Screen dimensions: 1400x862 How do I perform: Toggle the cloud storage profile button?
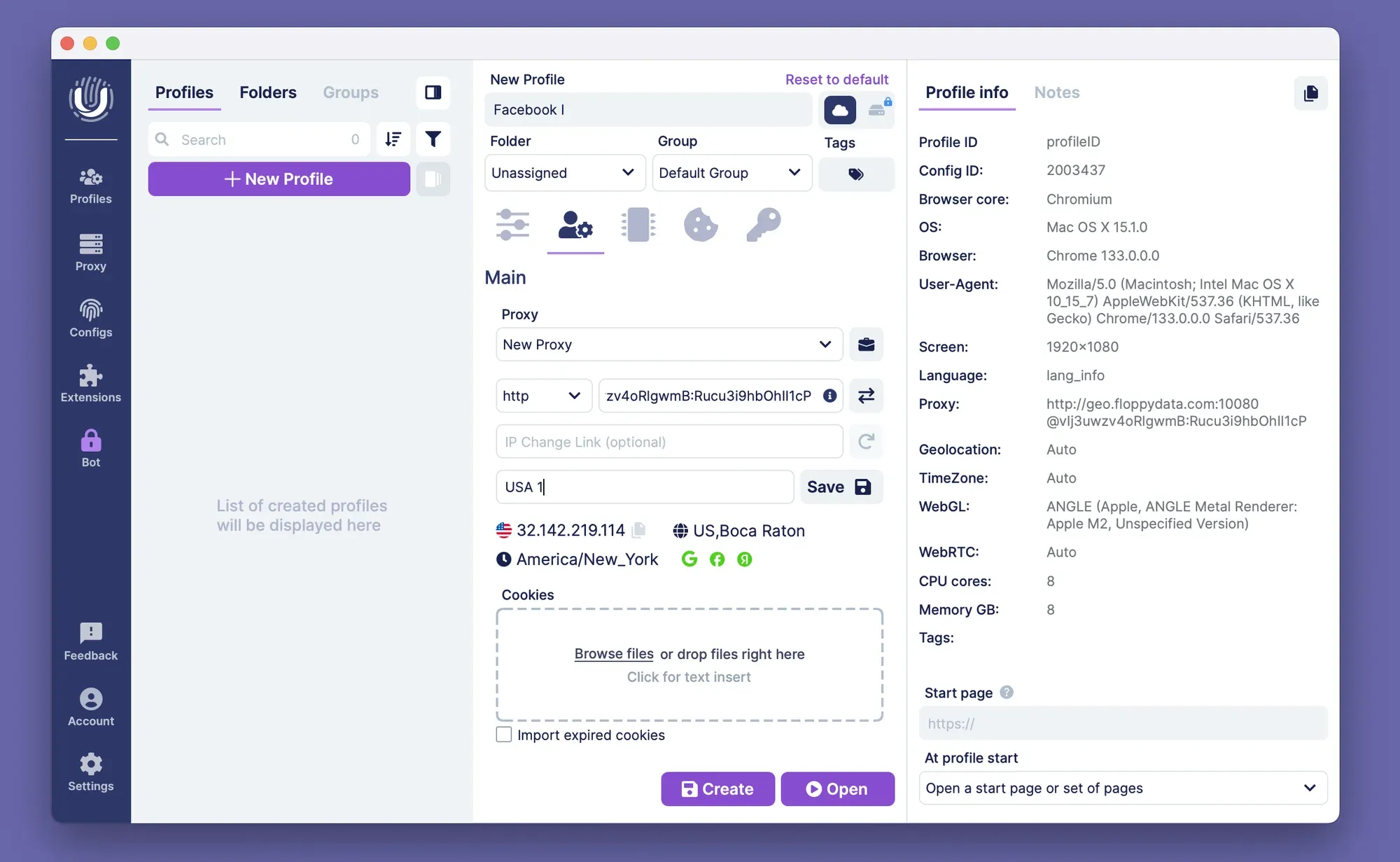(839, 110)
